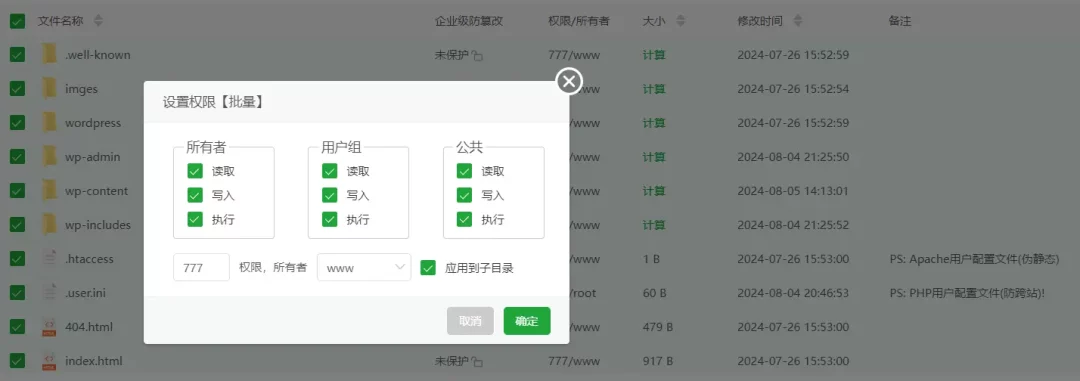Click 777/www permission in .well-known row
Viewport: 1080px width, 381px height.
(x=574, y=54)
